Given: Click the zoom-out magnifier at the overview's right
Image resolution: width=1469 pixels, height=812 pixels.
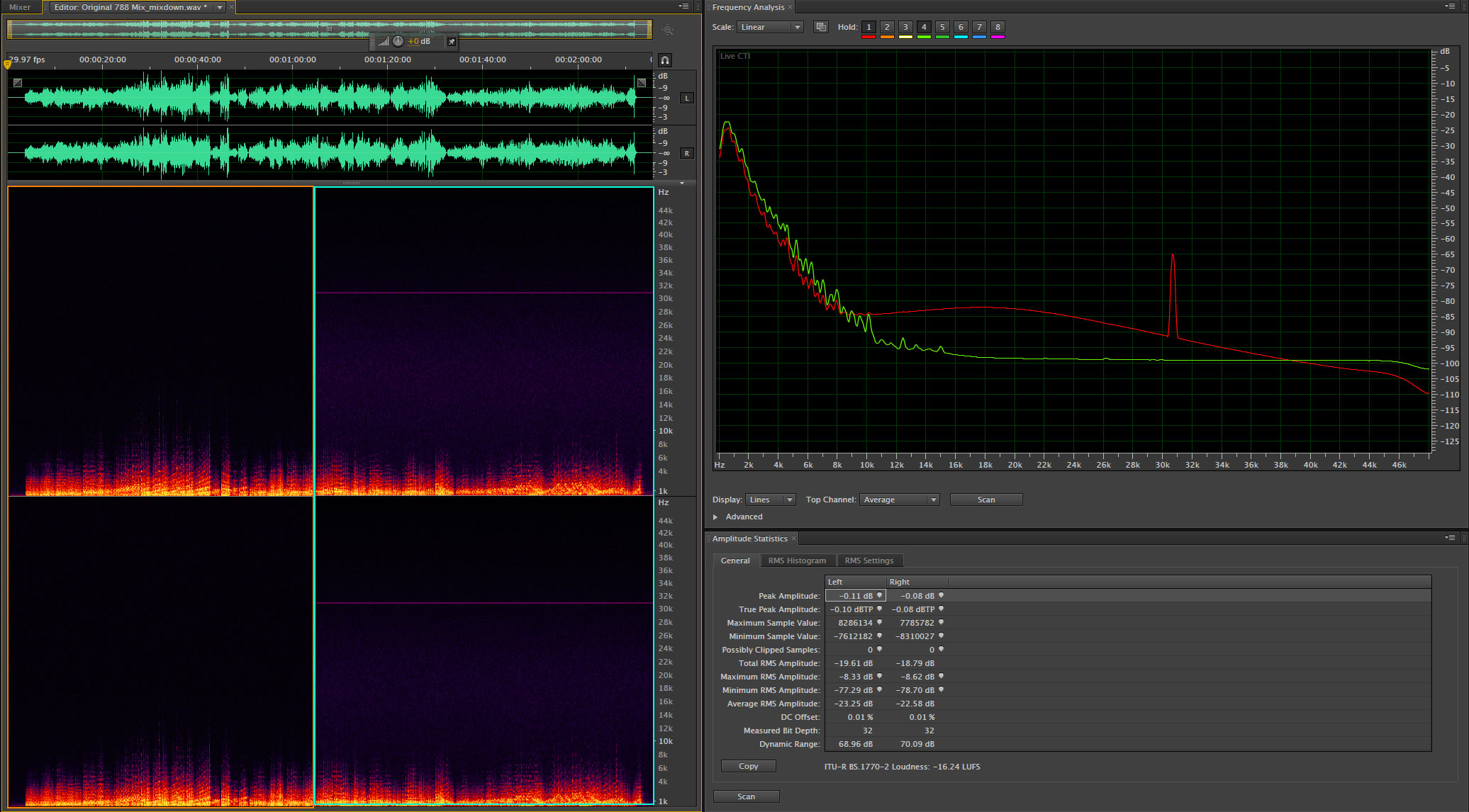Looking at the screenshot, I should point(667,30).
